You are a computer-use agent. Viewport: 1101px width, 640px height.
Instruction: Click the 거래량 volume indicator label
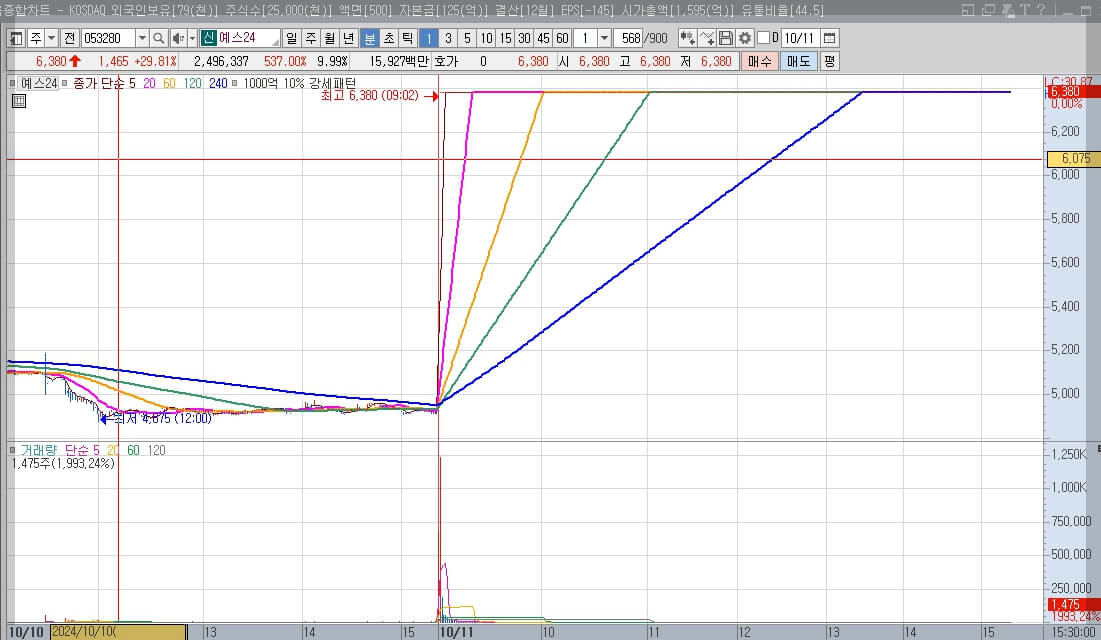(39, 450)
